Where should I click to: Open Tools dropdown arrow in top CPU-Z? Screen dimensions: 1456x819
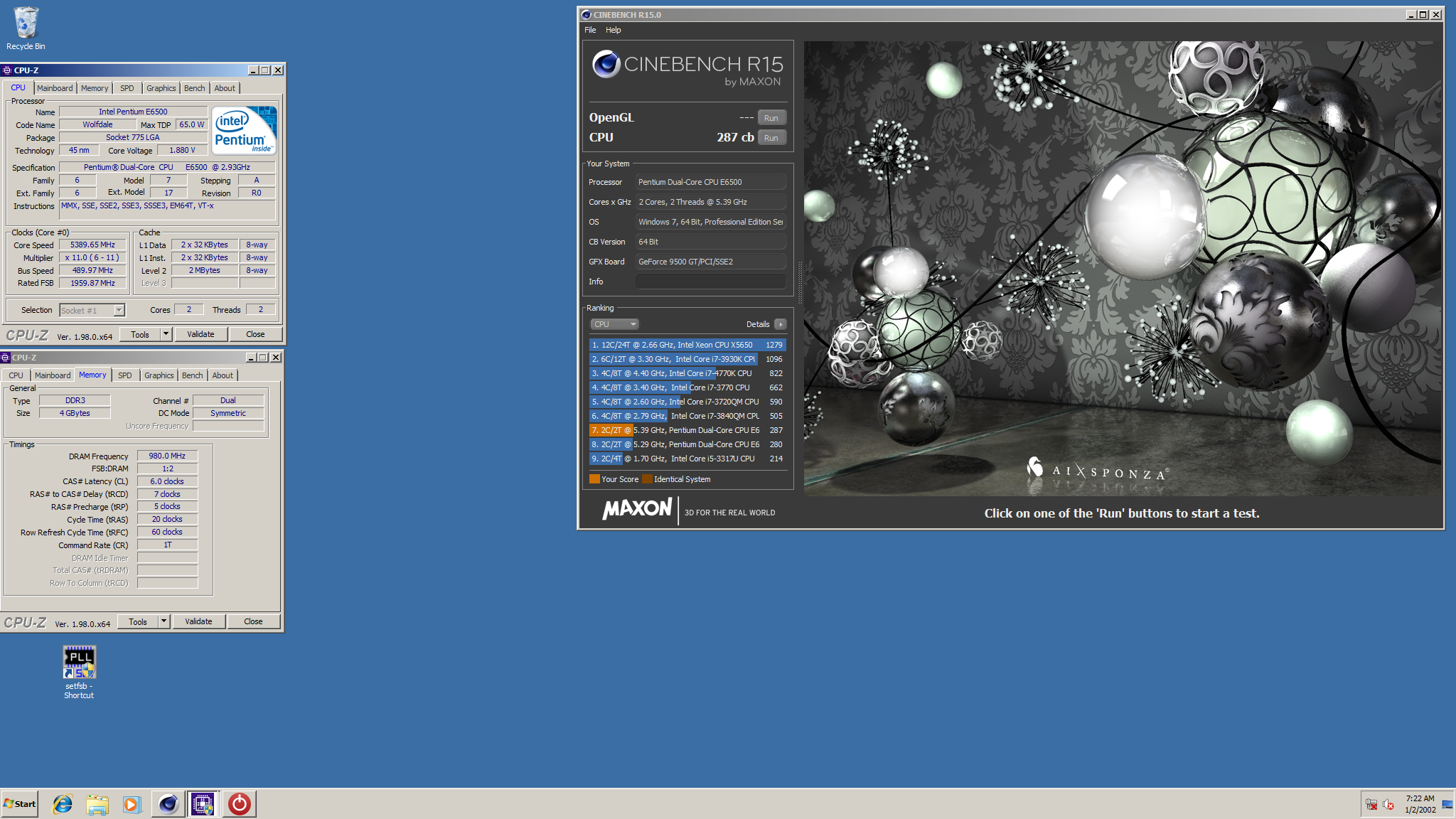[166, 334]
